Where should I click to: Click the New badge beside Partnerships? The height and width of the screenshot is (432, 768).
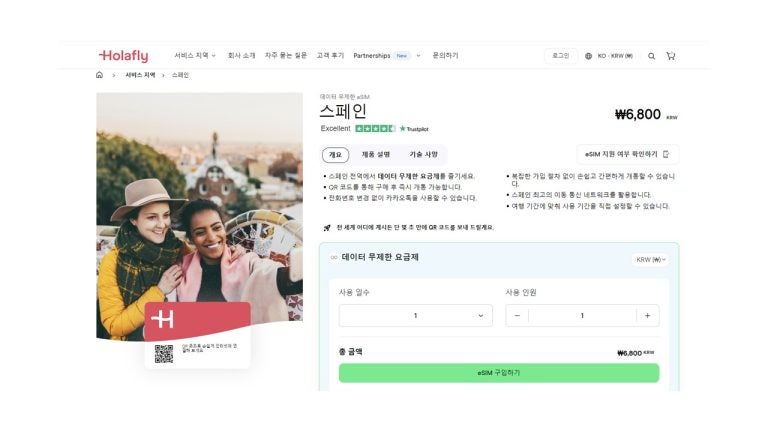[x=402, y=56]
